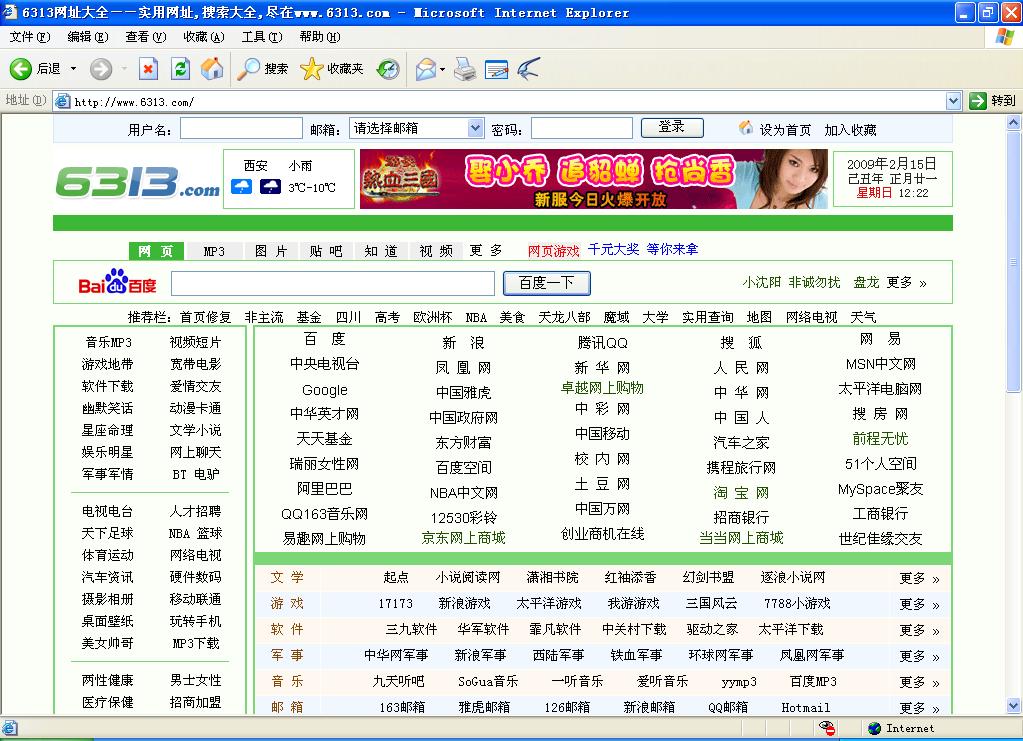Switch to the MP3 search tab
This screenshot has height=741, width=1023.
(214, 251)
